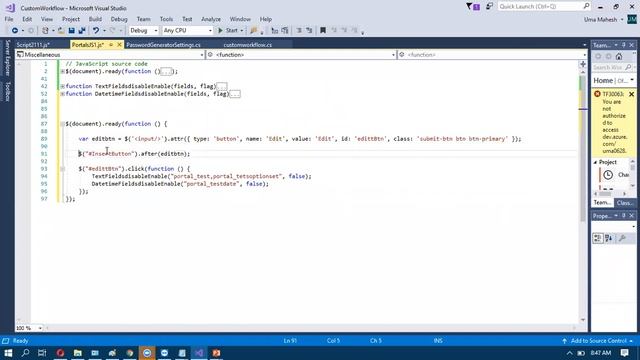This screenshot has width=640, height=360.
Task: Open the Server Explorer side tab
Action: [7, 58]
